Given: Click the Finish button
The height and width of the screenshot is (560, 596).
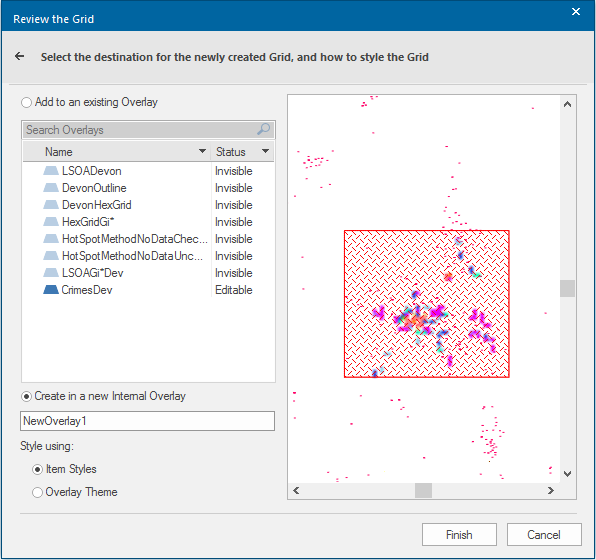Looking at the screenshot, I should click(x=459, y=535).
